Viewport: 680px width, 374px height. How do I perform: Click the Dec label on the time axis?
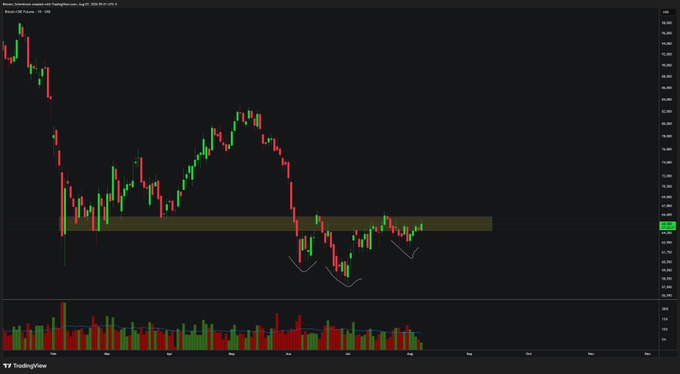coord(647,354)
